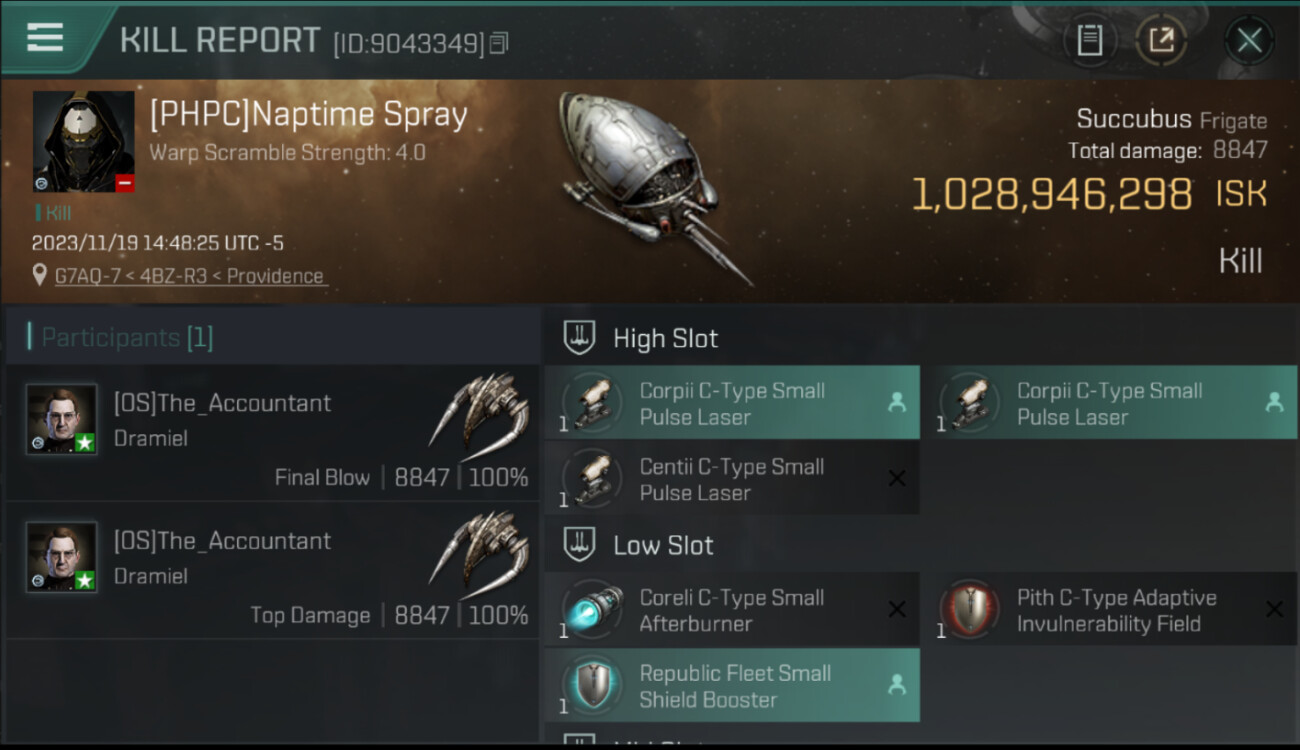Inspect the Succubus ship image
This screenshot has width=1300, height=750.
pos(650,180)
